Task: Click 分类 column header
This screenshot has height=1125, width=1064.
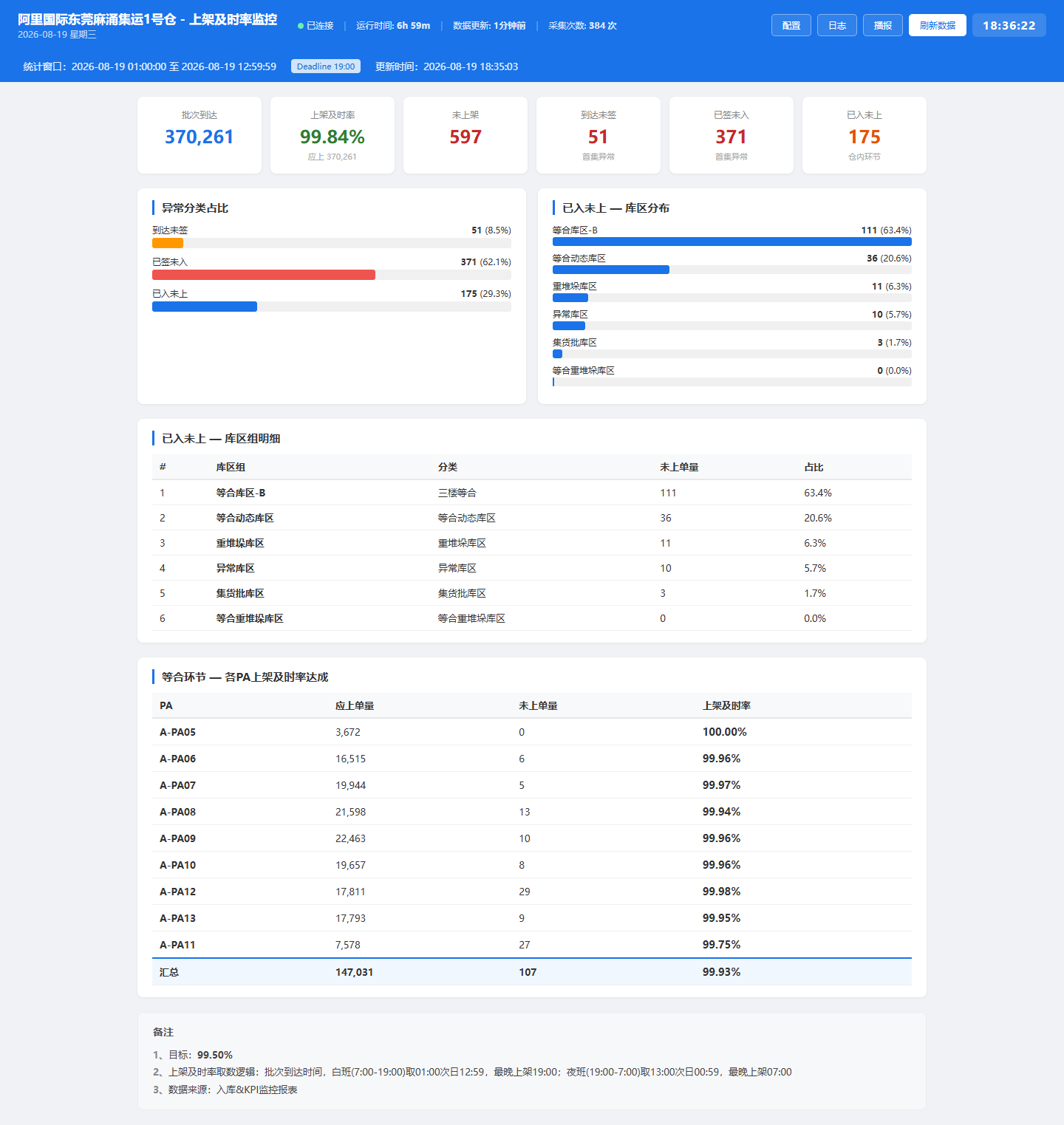Action: click(x=448, y=467)
